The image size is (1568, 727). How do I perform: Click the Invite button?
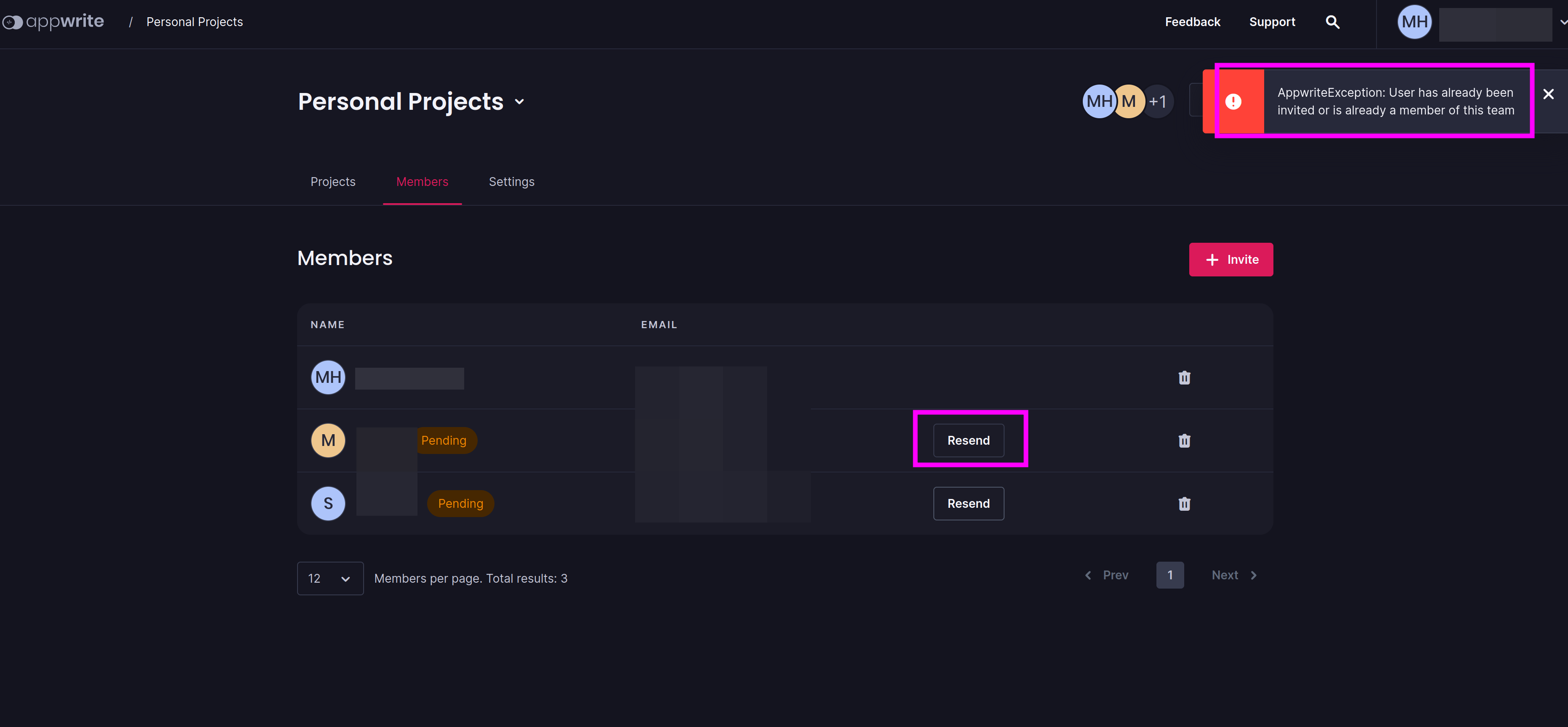click(1231, 259)
